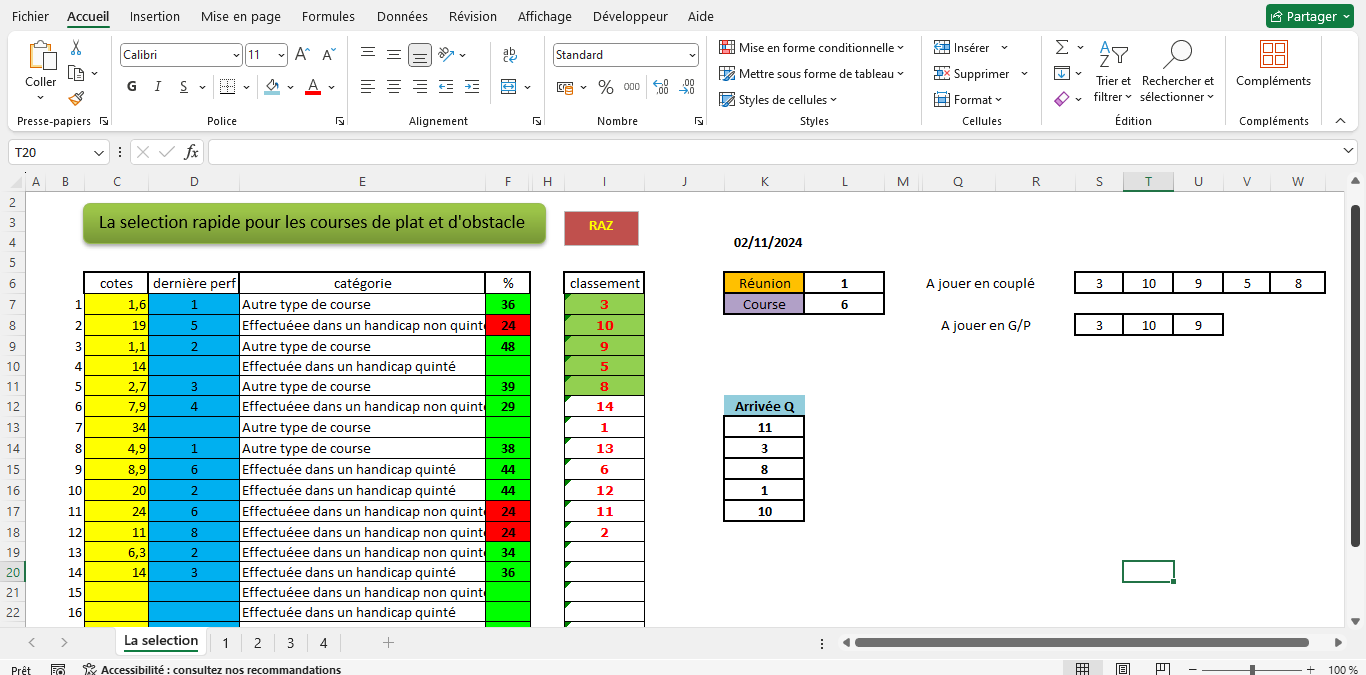The image size is (1366, 675).
Task: Align text right in Alignement group
Action: [x=420, y=87]
